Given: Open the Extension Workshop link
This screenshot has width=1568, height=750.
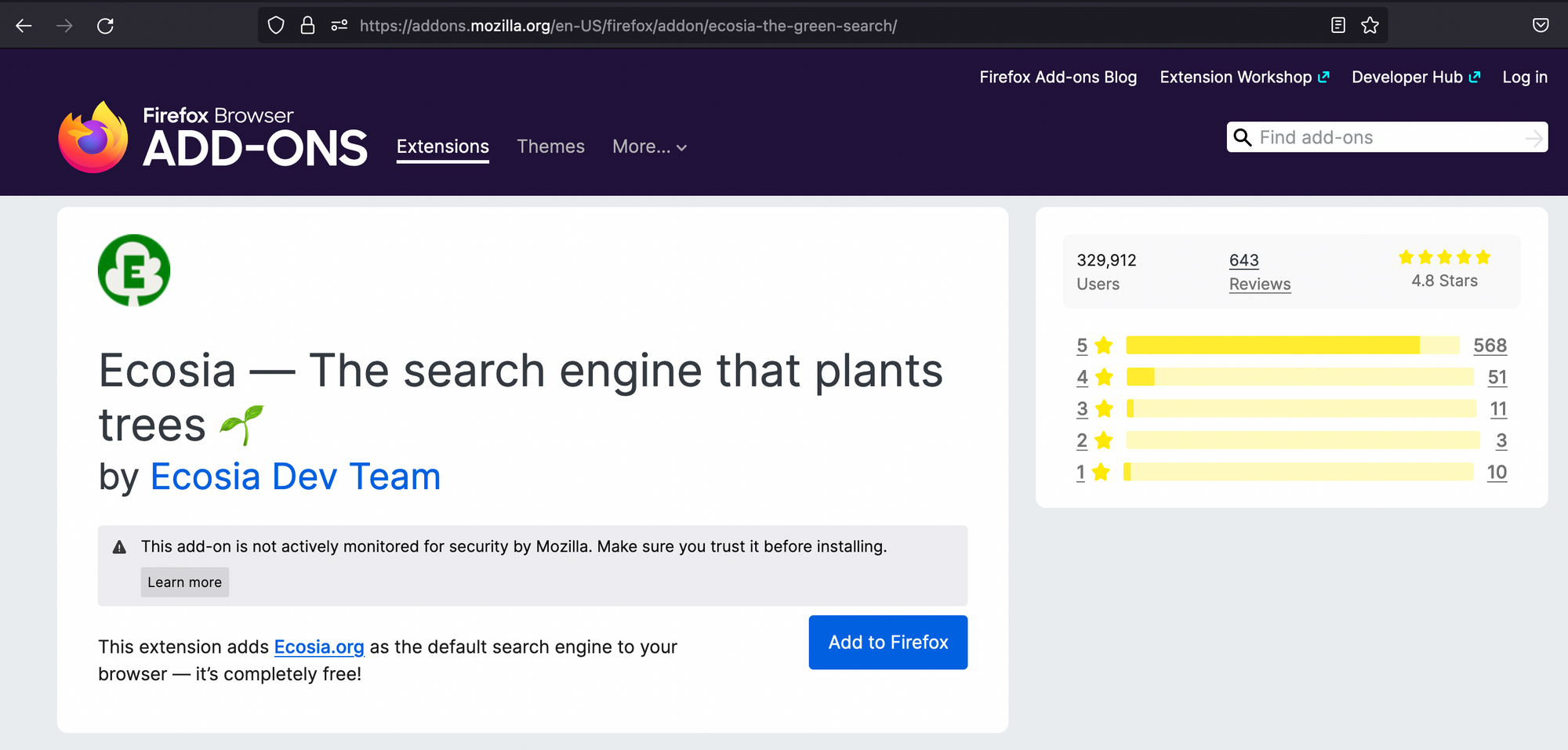Looking at the screenshot, I should click(1244, 77).
